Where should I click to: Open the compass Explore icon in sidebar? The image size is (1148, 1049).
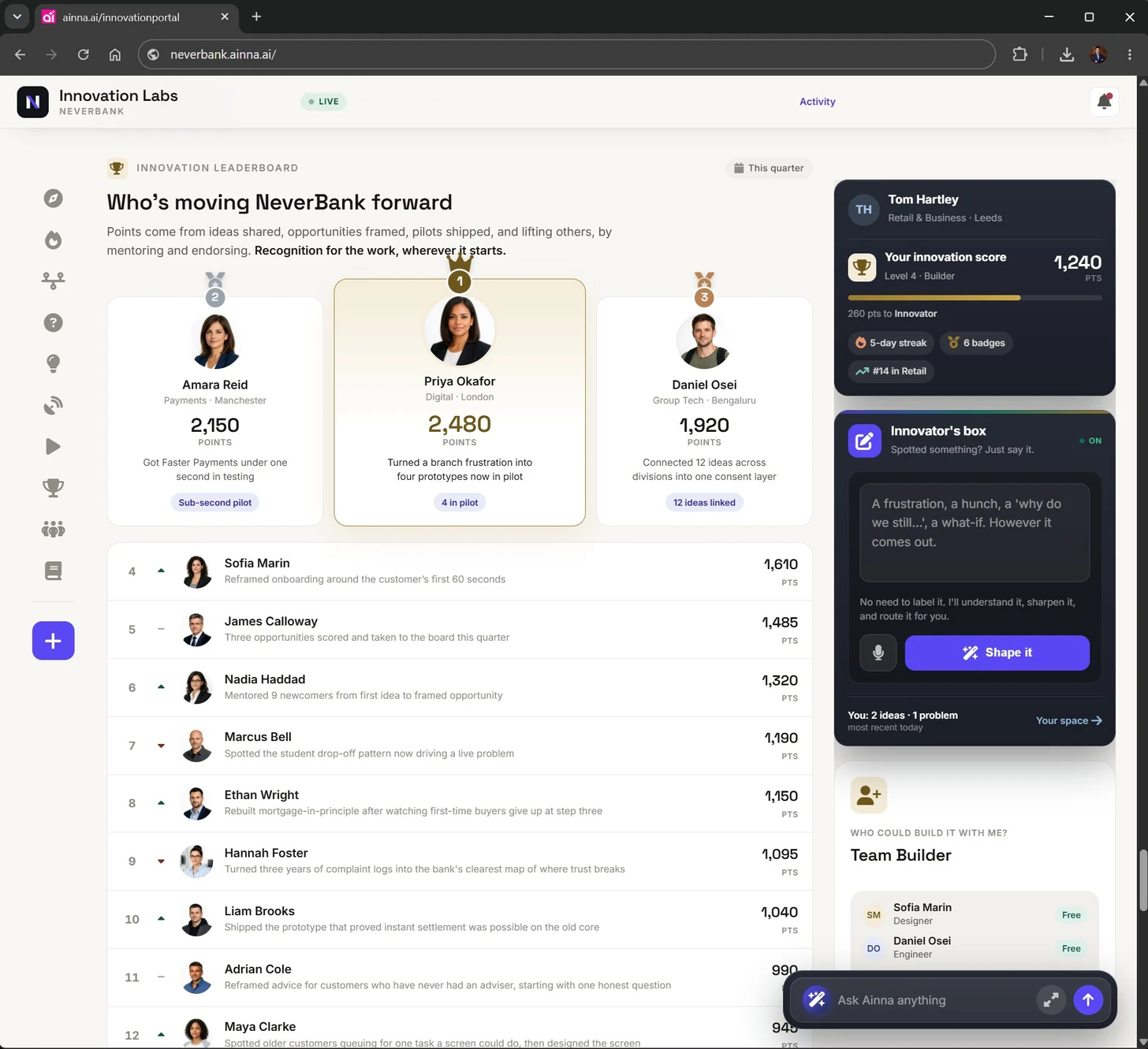point(53,199)
